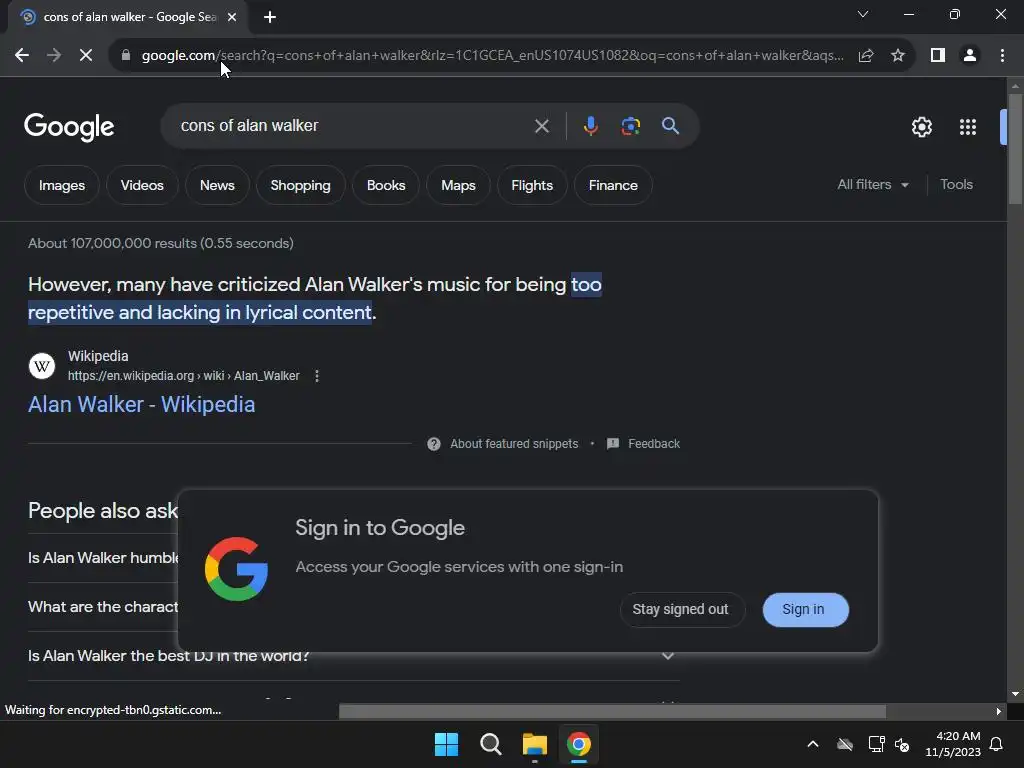Open a new browser tab
Viewport: 1024px width, 768px height.
[x=270, y=17]
